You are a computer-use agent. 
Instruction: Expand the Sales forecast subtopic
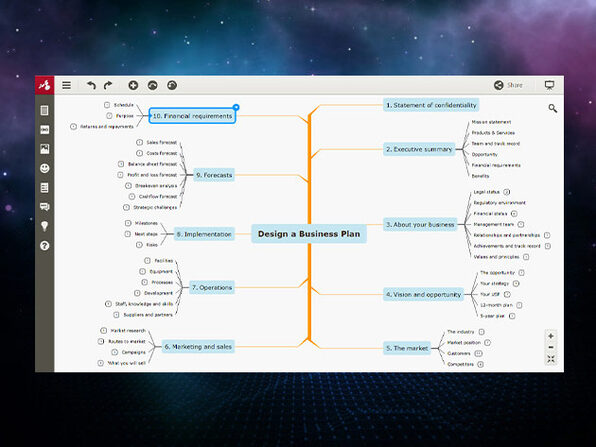click(x=139, y=142)
